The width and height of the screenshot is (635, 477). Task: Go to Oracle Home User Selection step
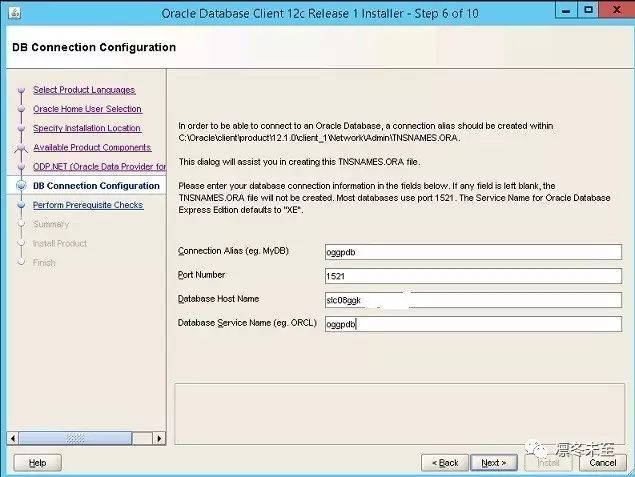(x=87, y=109)
